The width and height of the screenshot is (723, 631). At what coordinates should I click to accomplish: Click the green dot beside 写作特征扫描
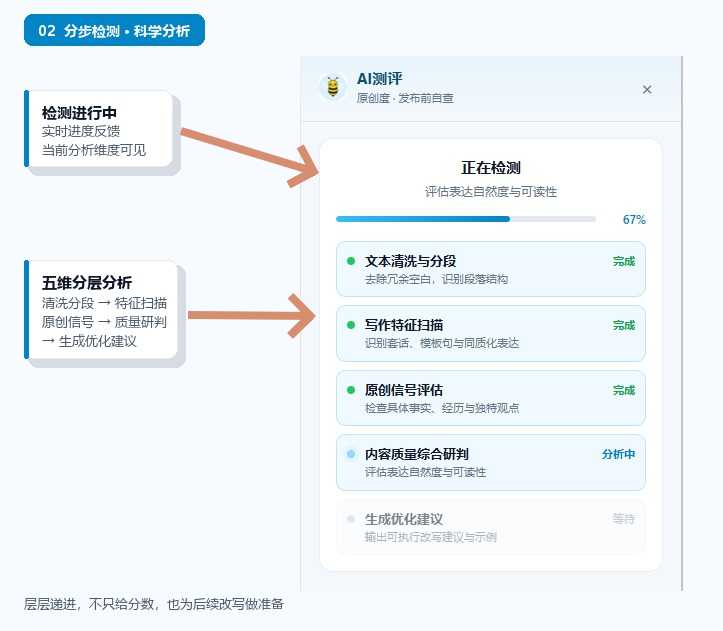351,325
